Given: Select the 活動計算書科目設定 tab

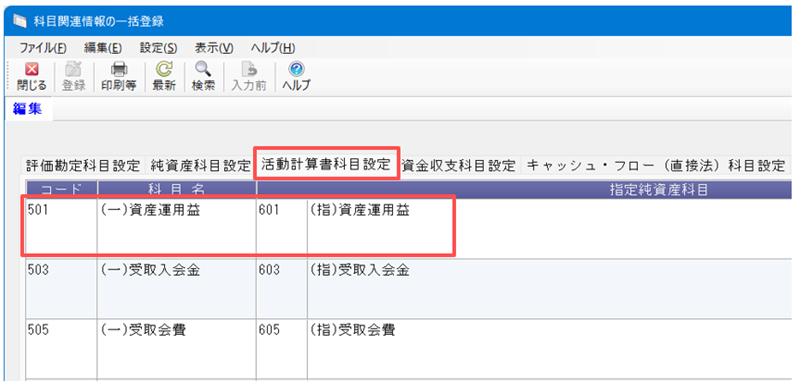Looking at the screenshot, I should tap(326, 164).
